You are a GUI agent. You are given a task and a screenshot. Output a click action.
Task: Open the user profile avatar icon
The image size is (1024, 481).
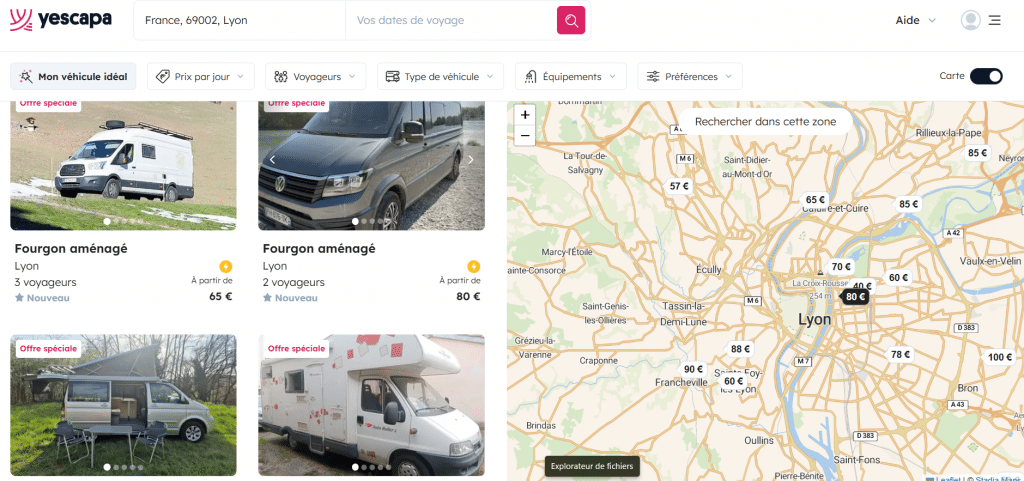pyautogui.click(x=970, y=20)
